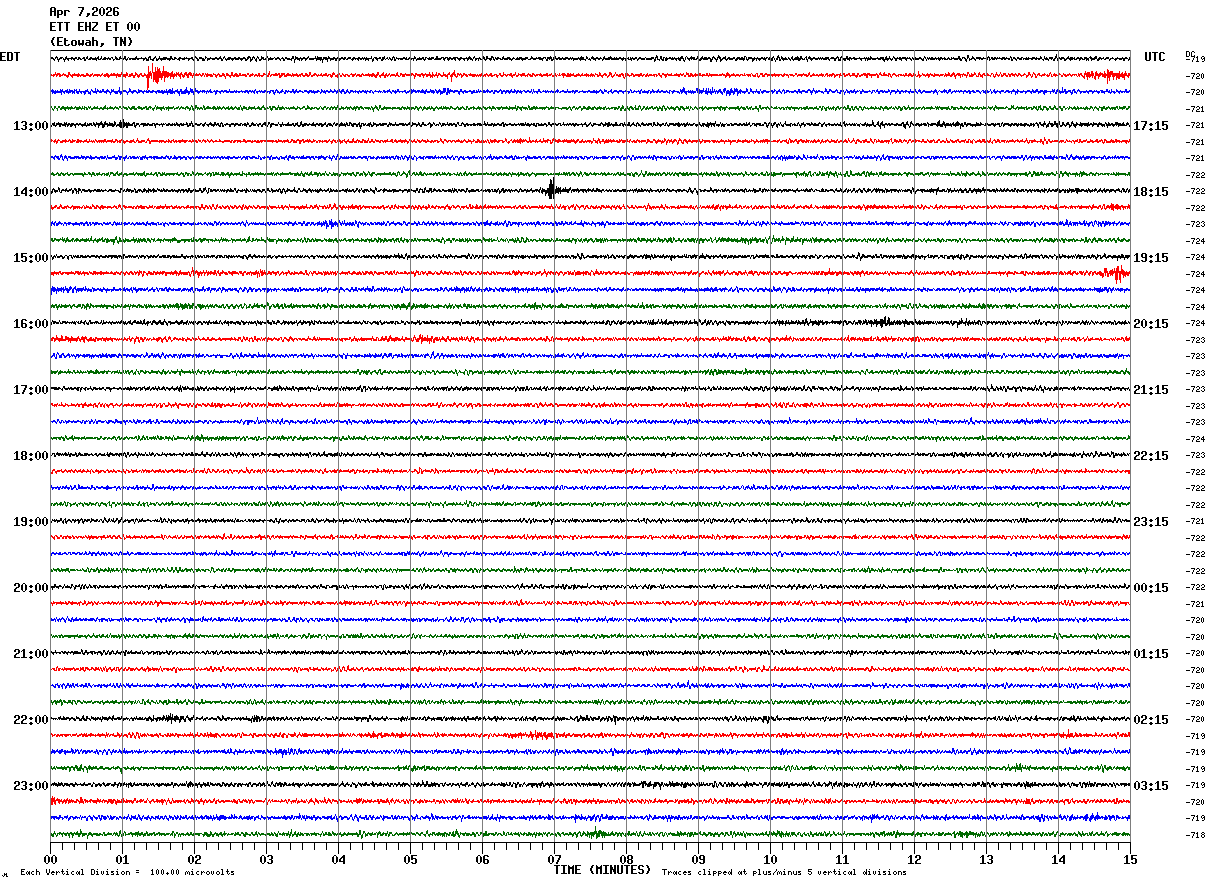Click the '-718' DC offset value
Viewport: 1210px width, 886px height.
pyautogui.click(x=1195, y=835)
